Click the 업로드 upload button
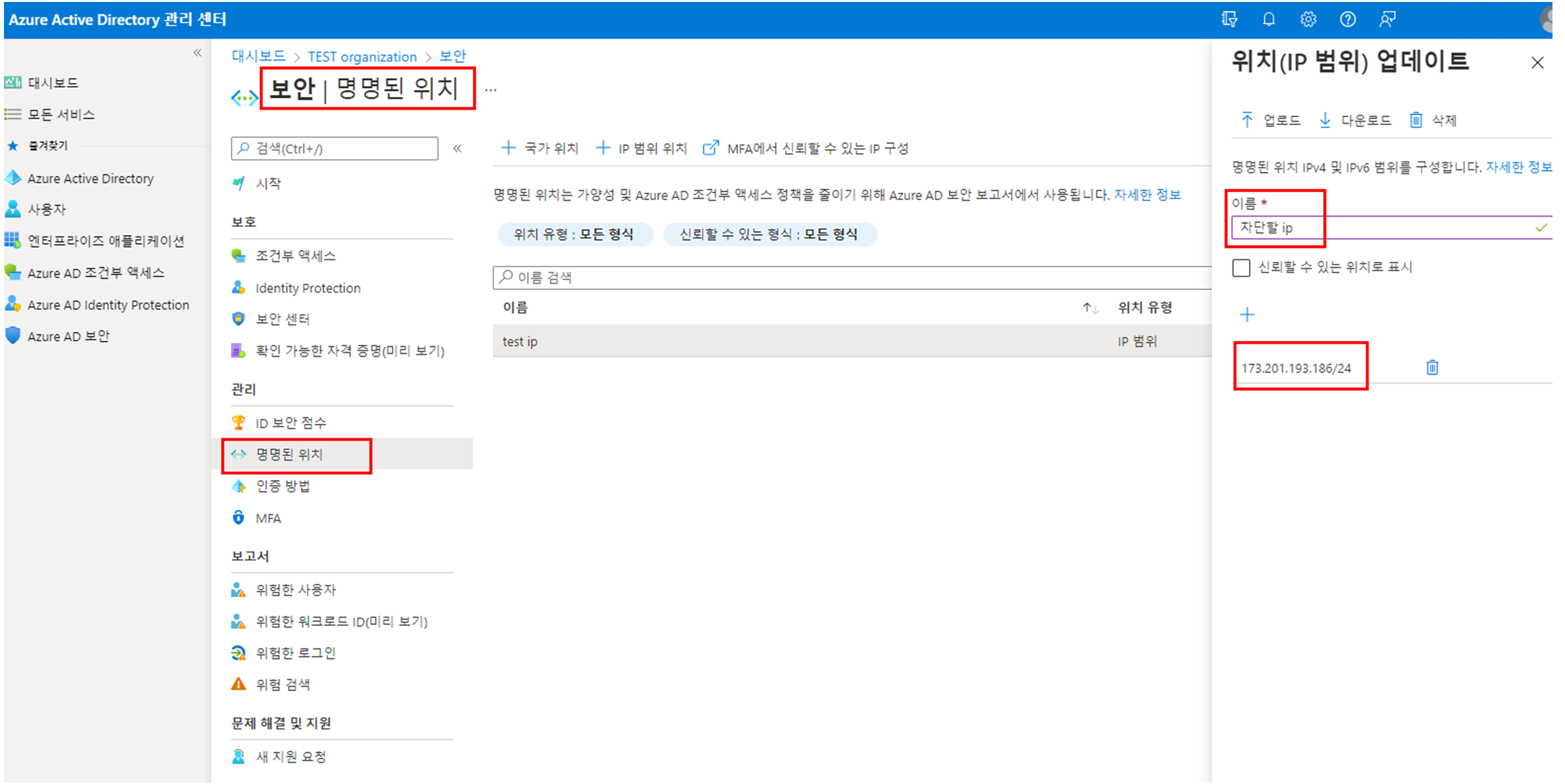This screenshot has height=784, width=1565. point(1271,120)
